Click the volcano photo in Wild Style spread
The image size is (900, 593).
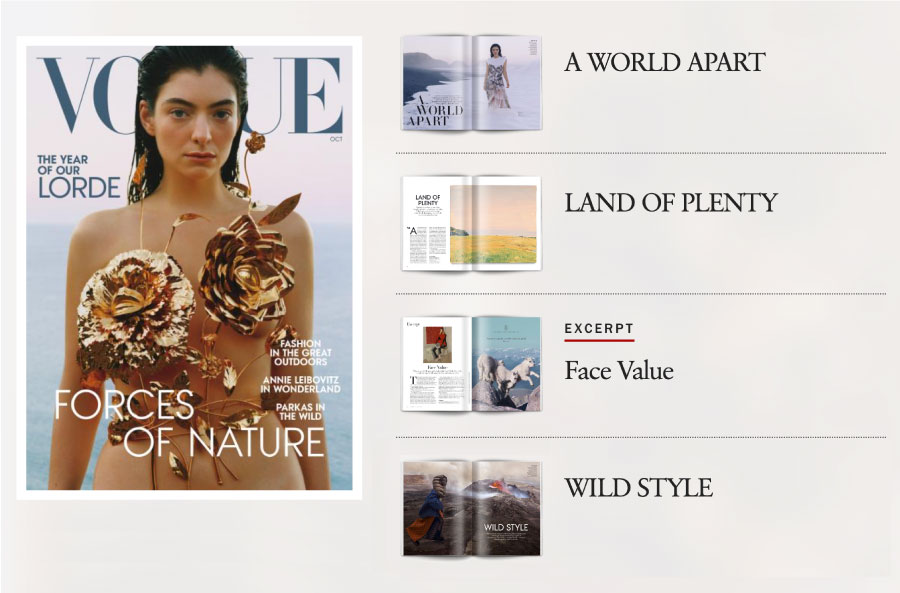coord(506,495)
